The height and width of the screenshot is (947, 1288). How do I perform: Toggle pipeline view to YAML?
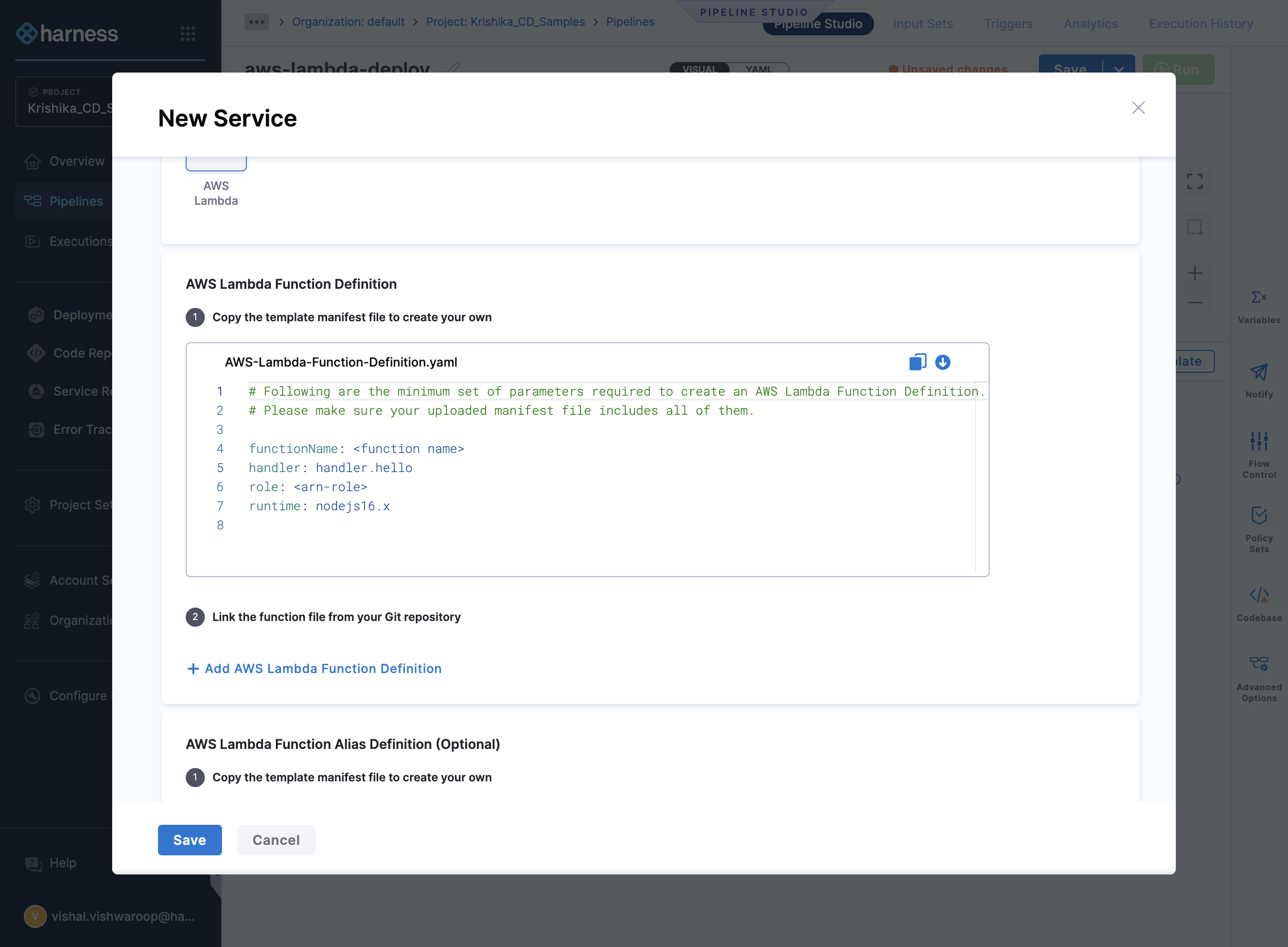pos(759,69)
